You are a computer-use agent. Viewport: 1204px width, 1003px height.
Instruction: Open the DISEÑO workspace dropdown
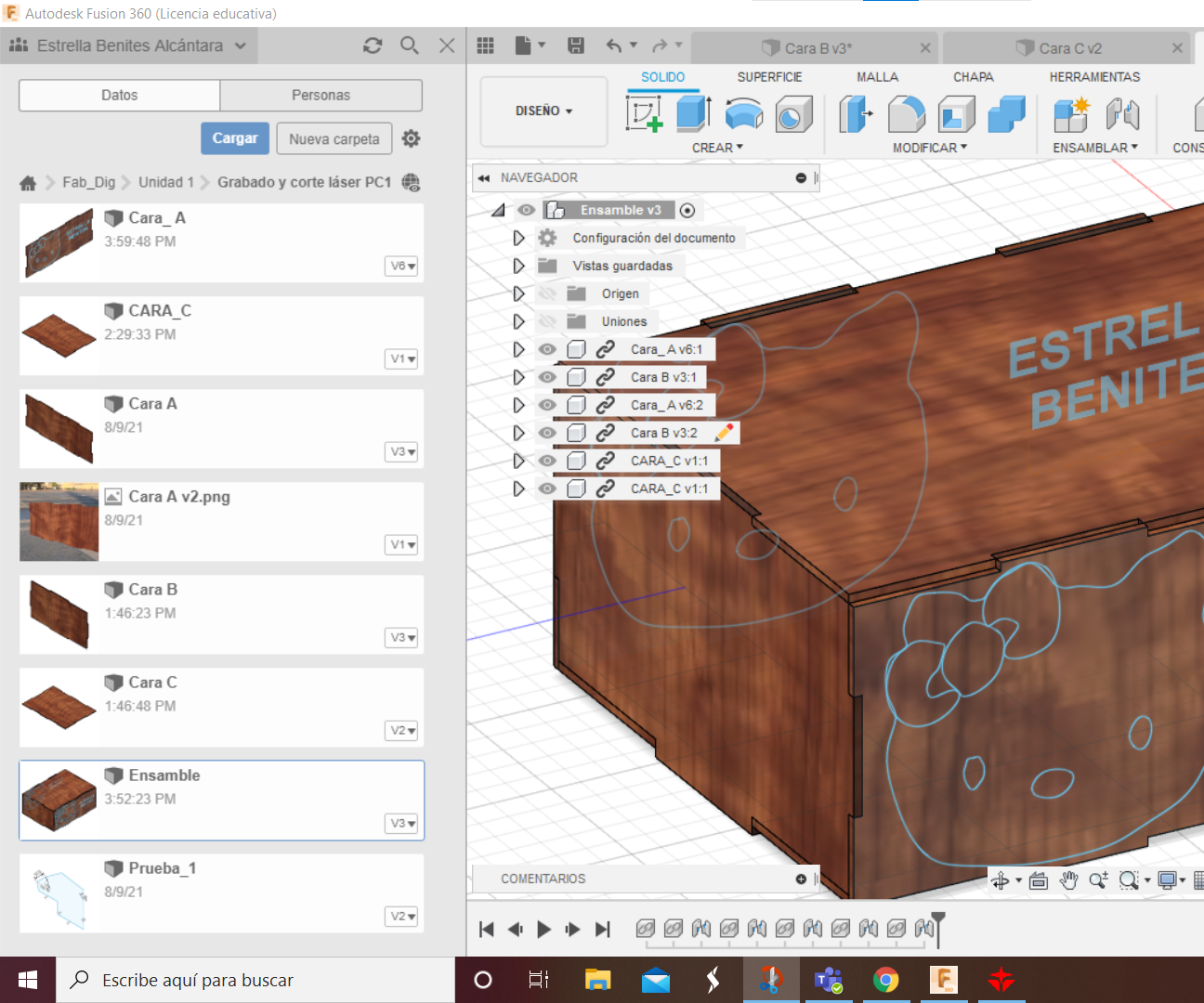tap(543, 111)
